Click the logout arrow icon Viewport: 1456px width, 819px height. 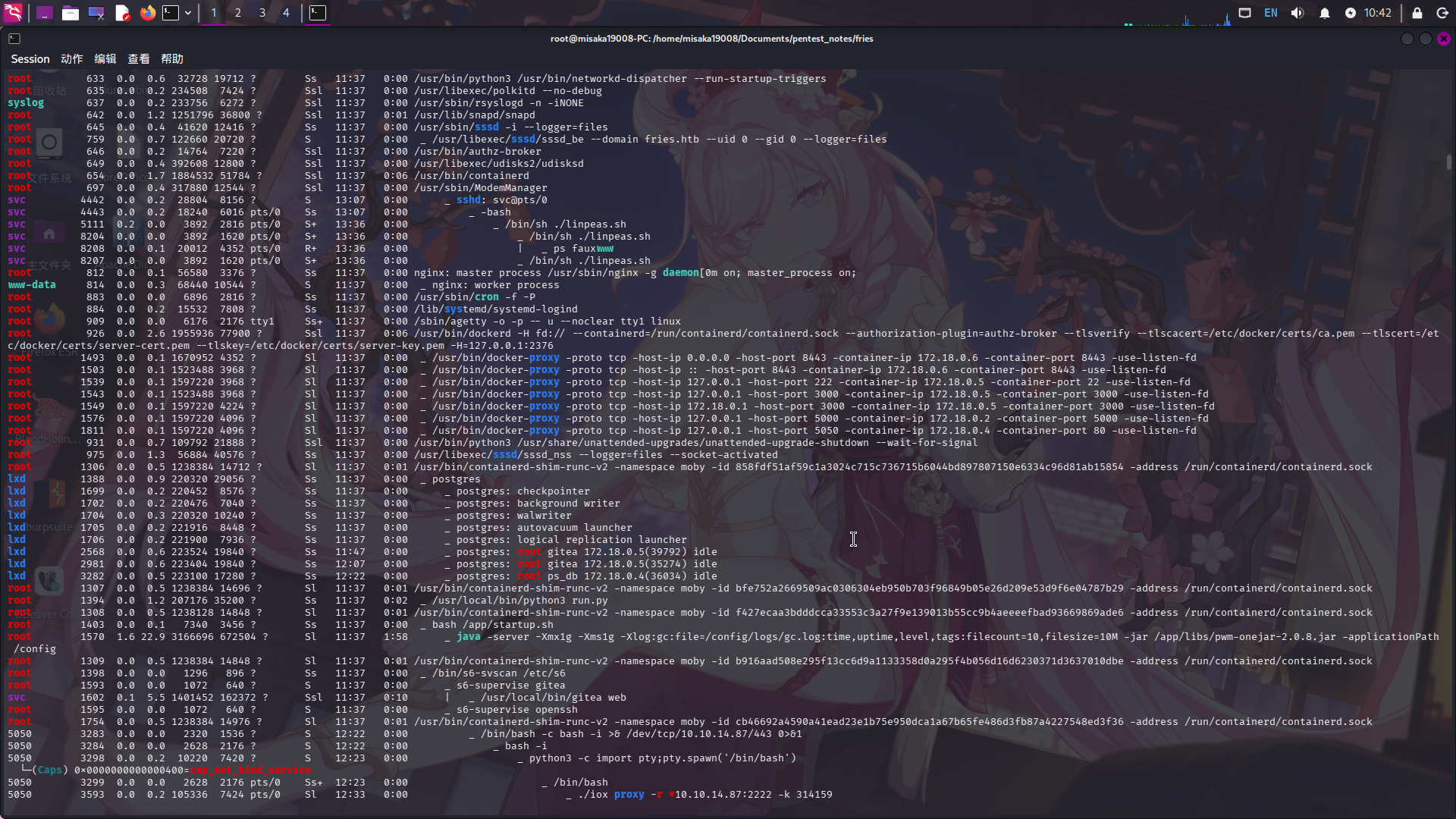(x=1442, y=12)
